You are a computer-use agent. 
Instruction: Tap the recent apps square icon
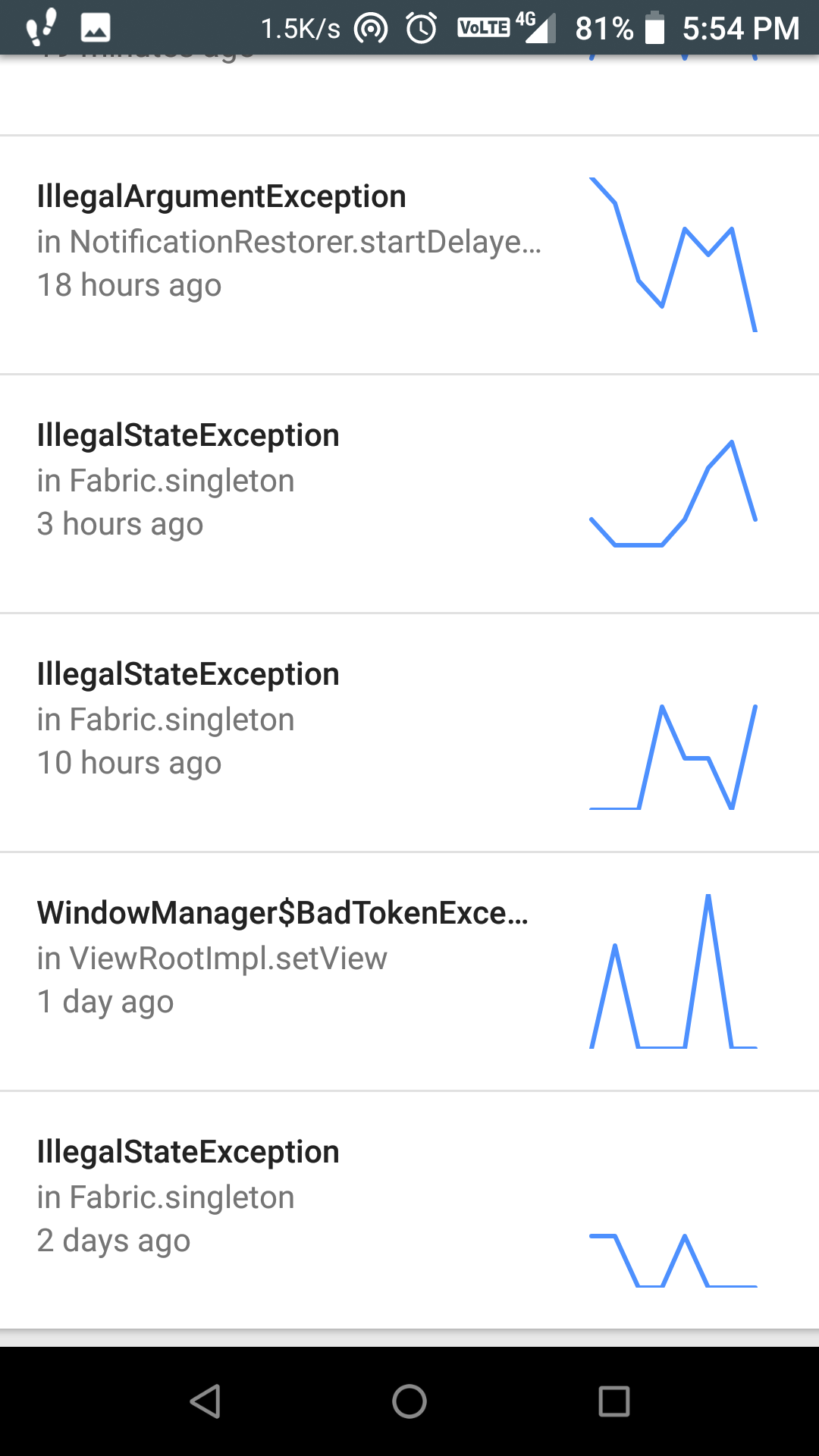point(614,1401)
